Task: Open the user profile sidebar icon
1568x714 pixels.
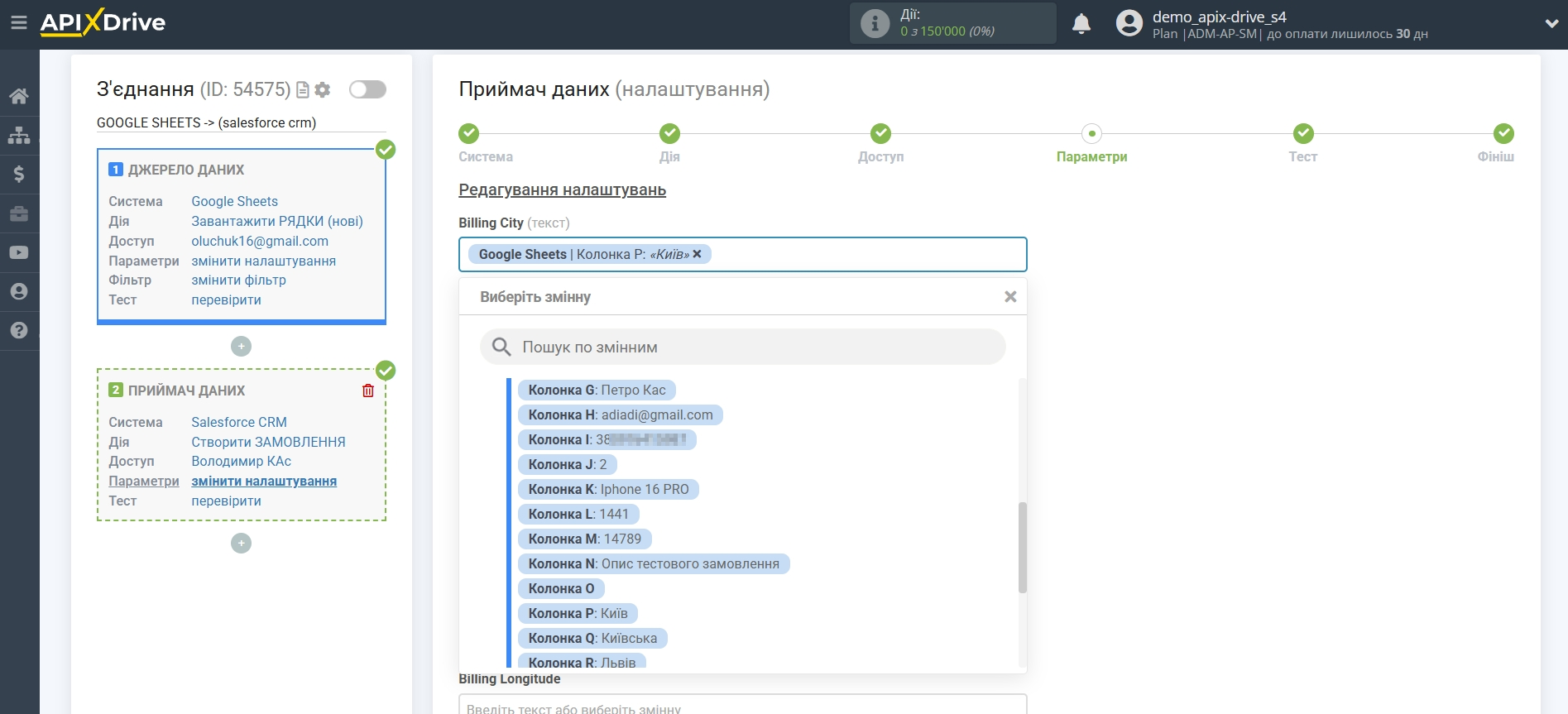Action: [x=19, y=291]
